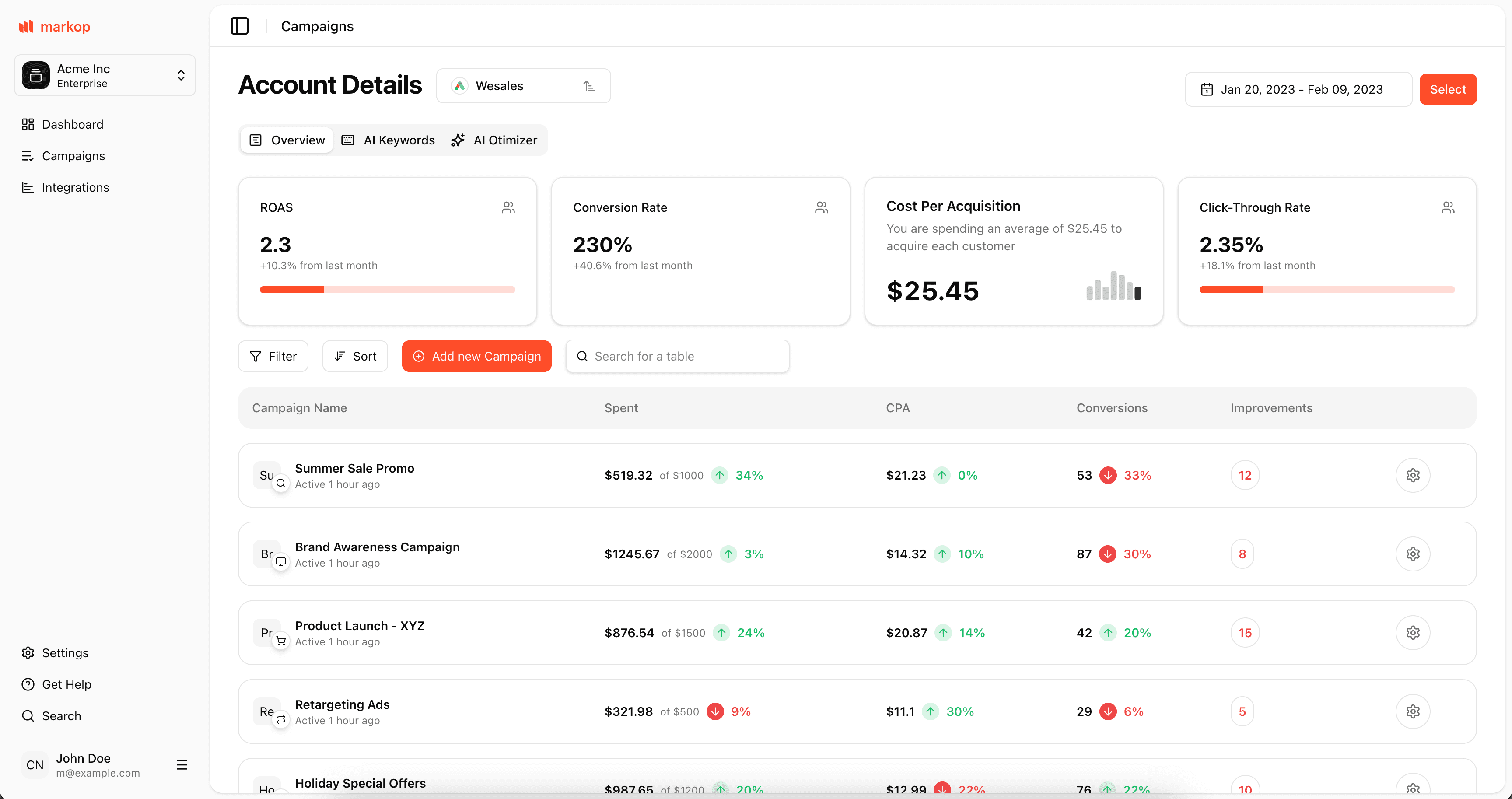The image size is (1512, 799).
Task: Open settings gear on Summer Sale Promo row
Action: 1414,475
